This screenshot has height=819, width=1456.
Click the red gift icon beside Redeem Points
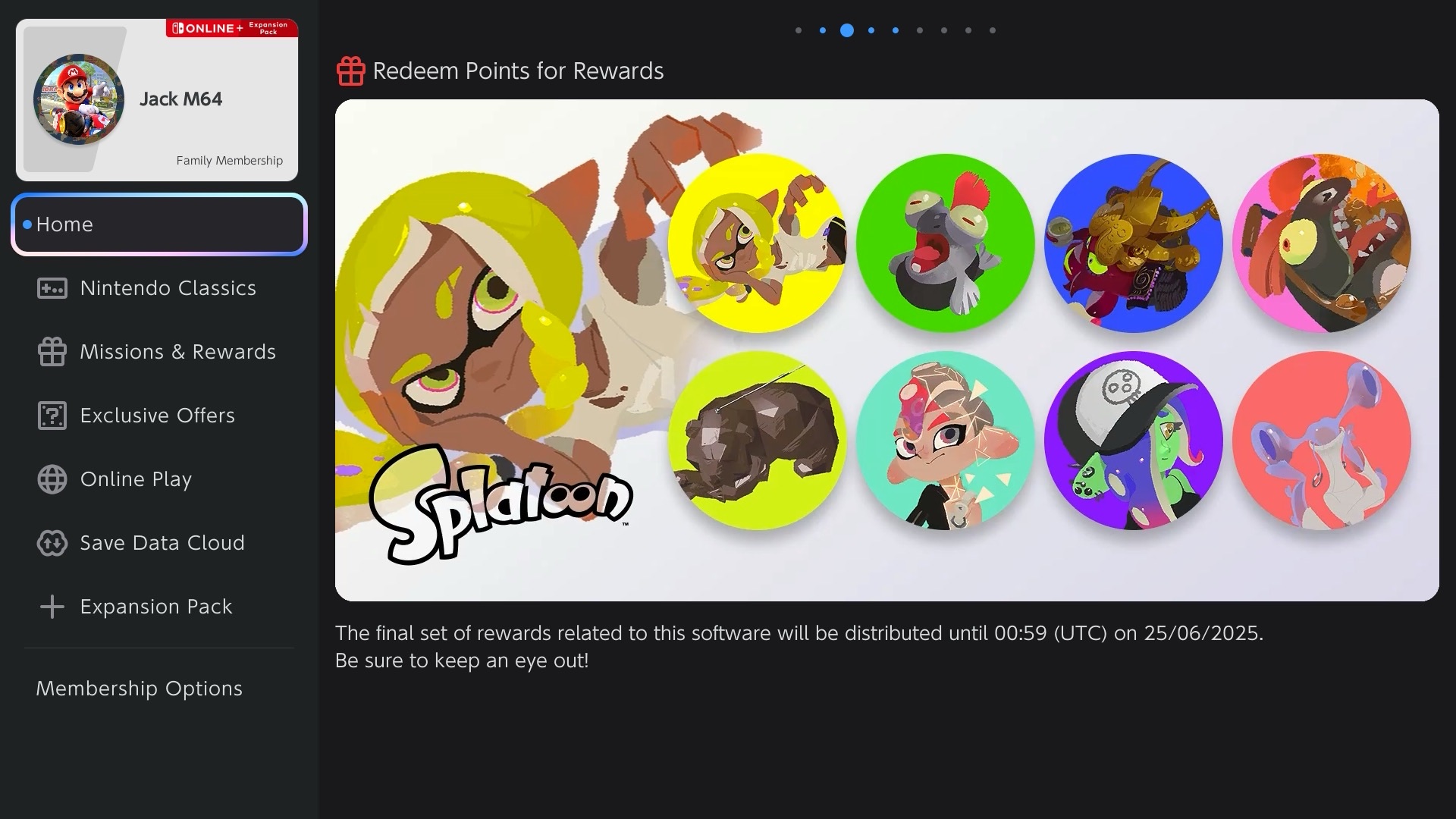coord(350,71)
